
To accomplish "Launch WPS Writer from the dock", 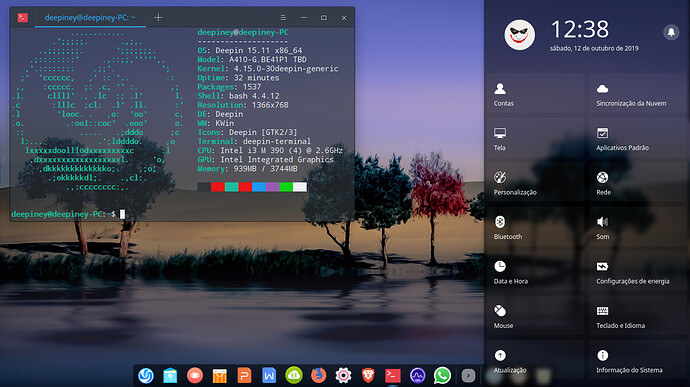I will [x=269, y=376].
